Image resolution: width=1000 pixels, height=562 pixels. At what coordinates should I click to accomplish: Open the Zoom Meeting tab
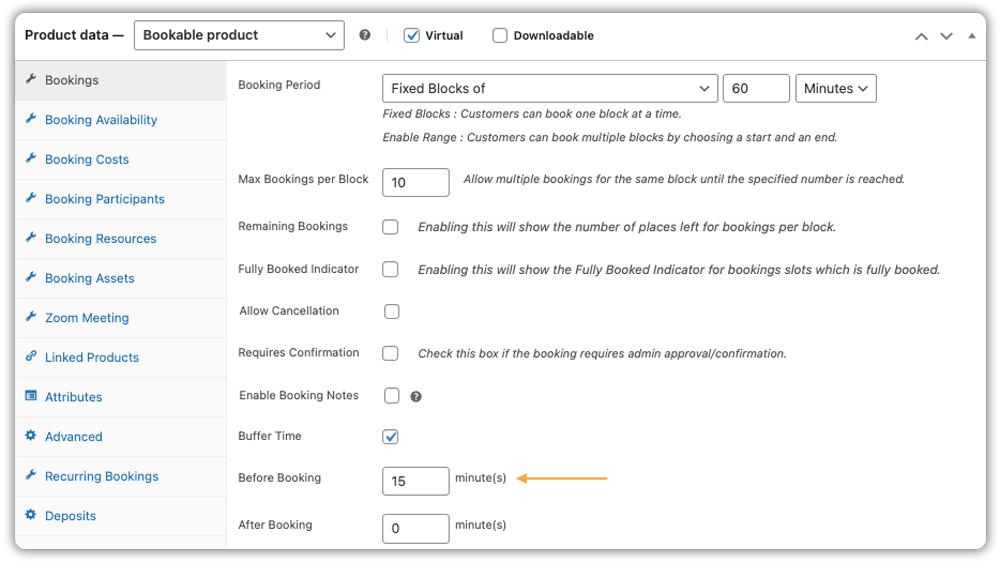[x=86, y=318]
